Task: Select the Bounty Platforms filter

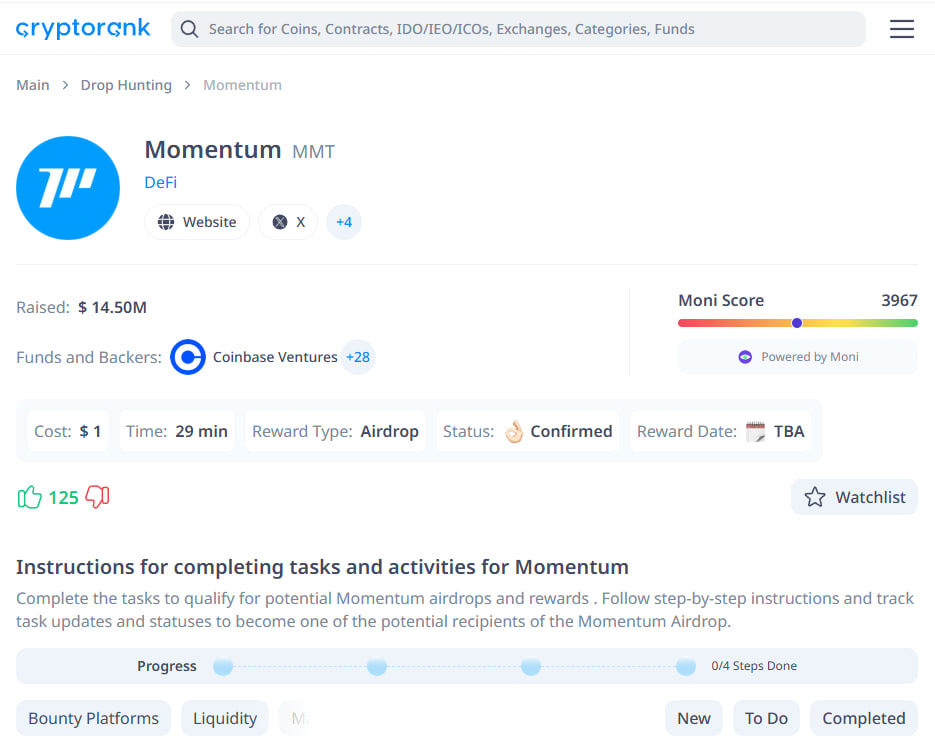Action: pos(93,718)
